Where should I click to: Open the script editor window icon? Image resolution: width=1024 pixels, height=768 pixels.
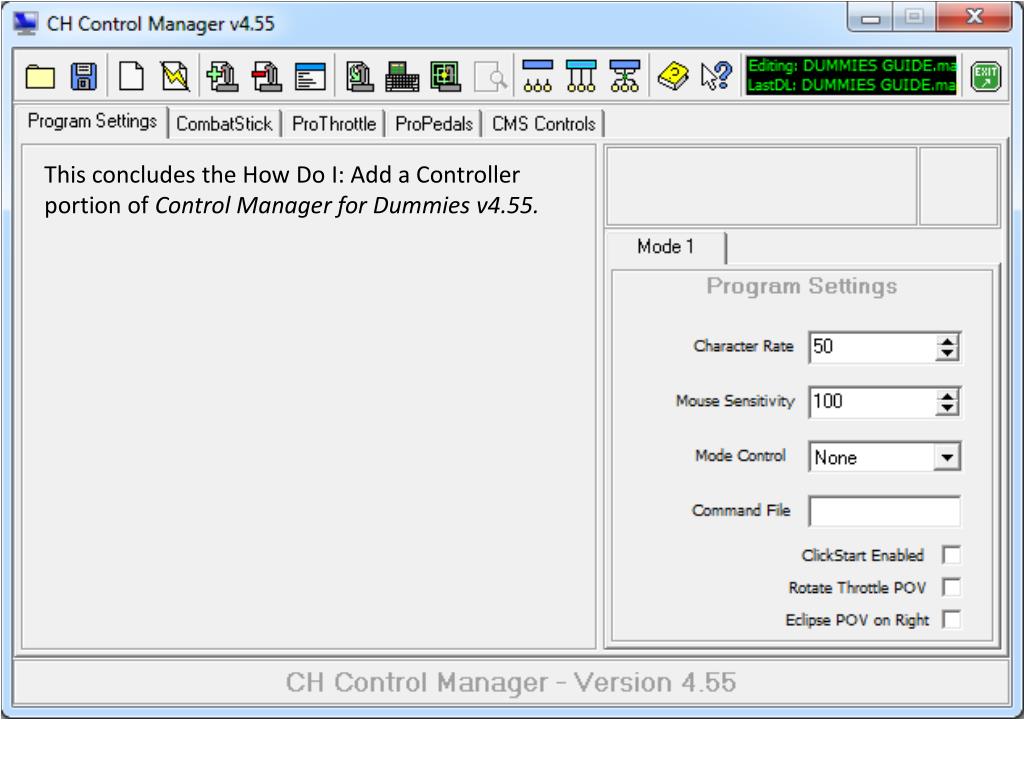pos(310,76)
